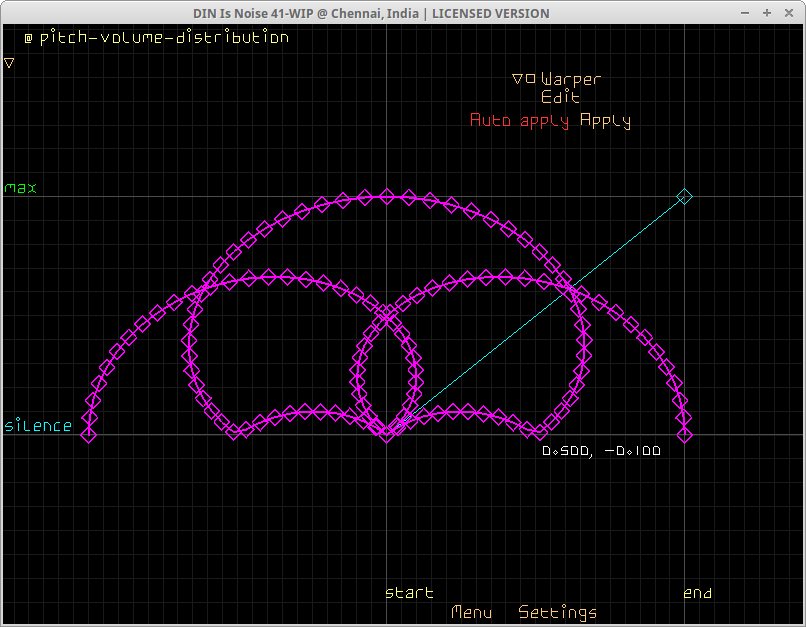Select the magenta vertex at curve's top center

click(x=387, y=196)
